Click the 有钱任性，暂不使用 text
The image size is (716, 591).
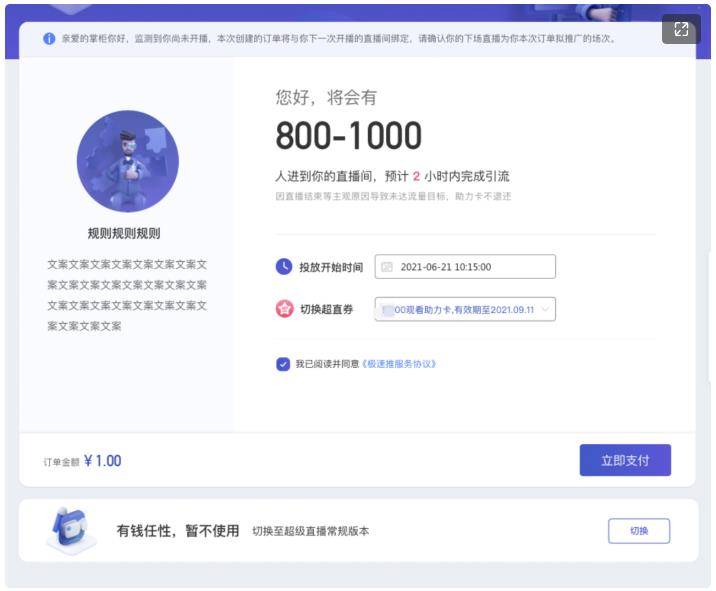coord(178,531)
